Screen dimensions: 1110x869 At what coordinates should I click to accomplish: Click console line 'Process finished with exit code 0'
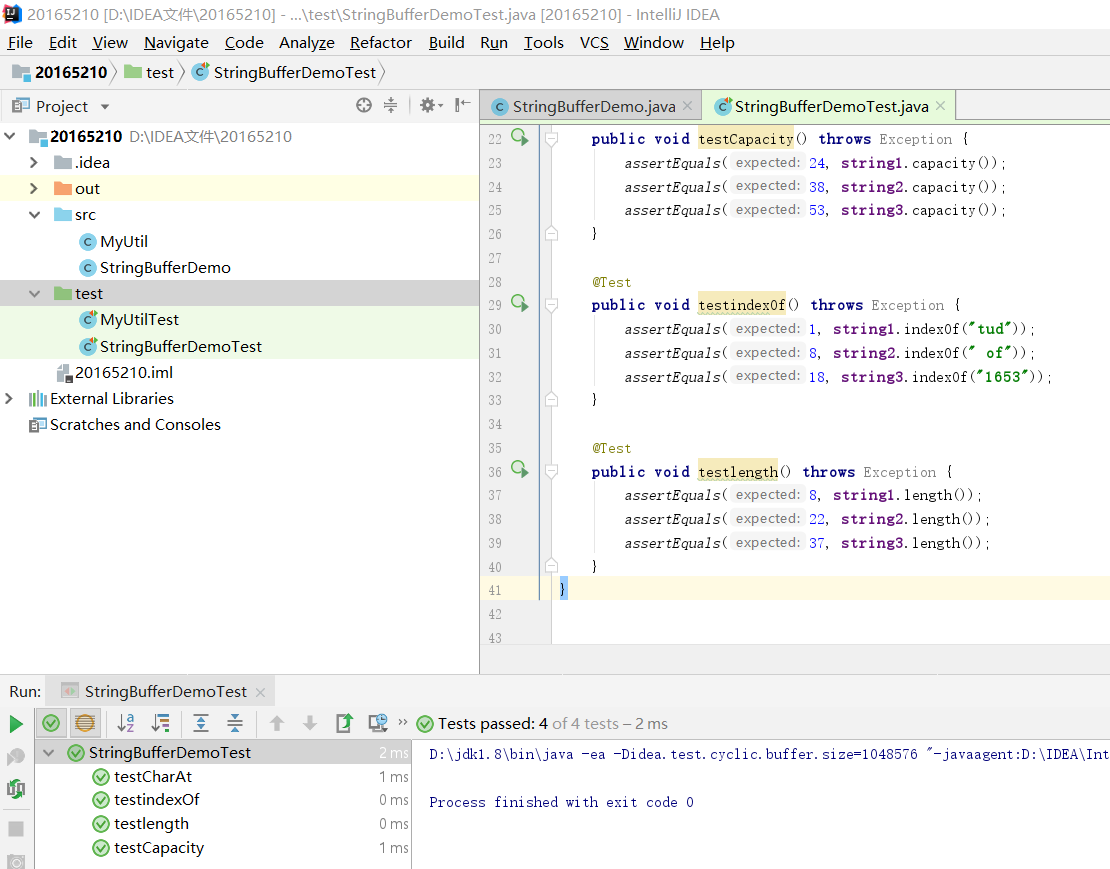click(x=561, y=802)
